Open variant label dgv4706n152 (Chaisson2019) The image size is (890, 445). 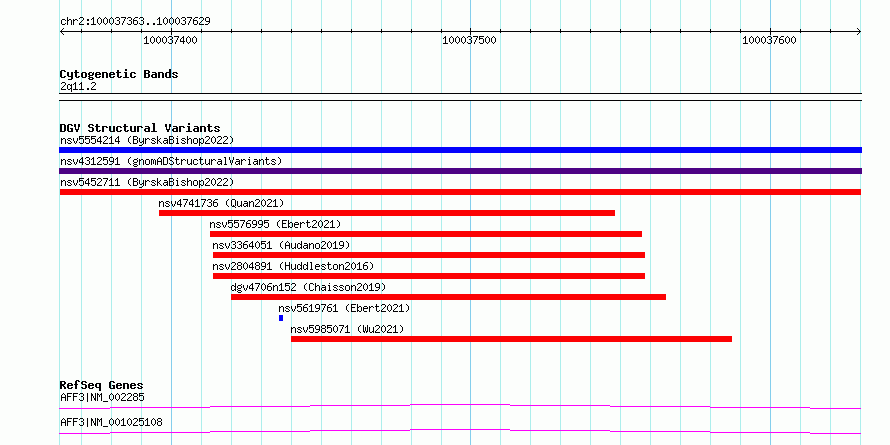click(x=308, y=287)
